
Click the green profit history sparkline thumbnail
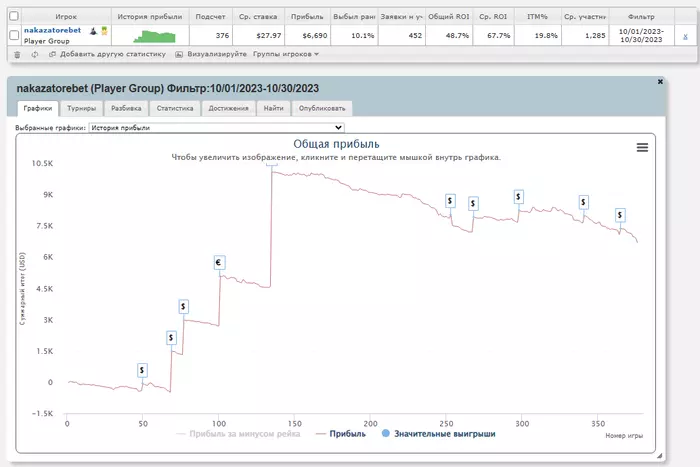click(x=154, y=36)
